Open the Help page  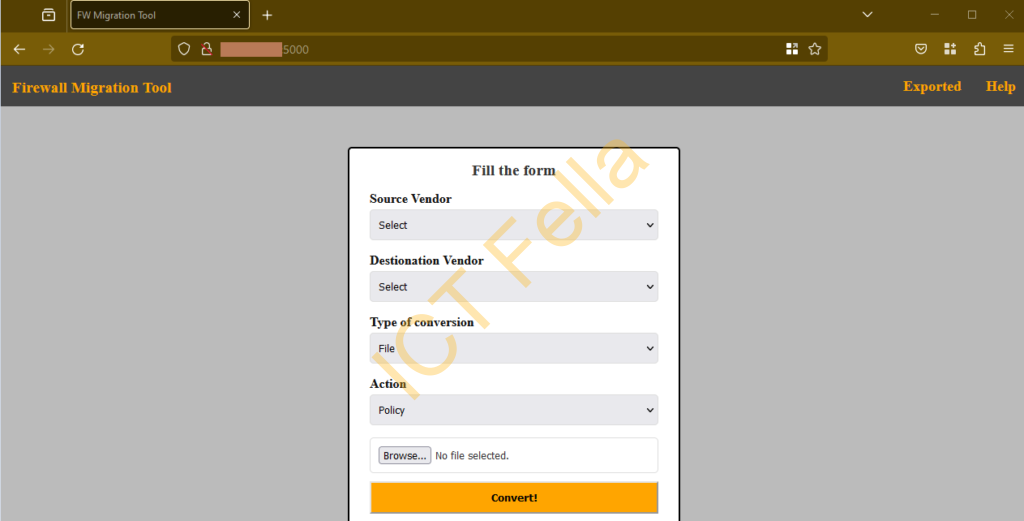[1000, 86]
